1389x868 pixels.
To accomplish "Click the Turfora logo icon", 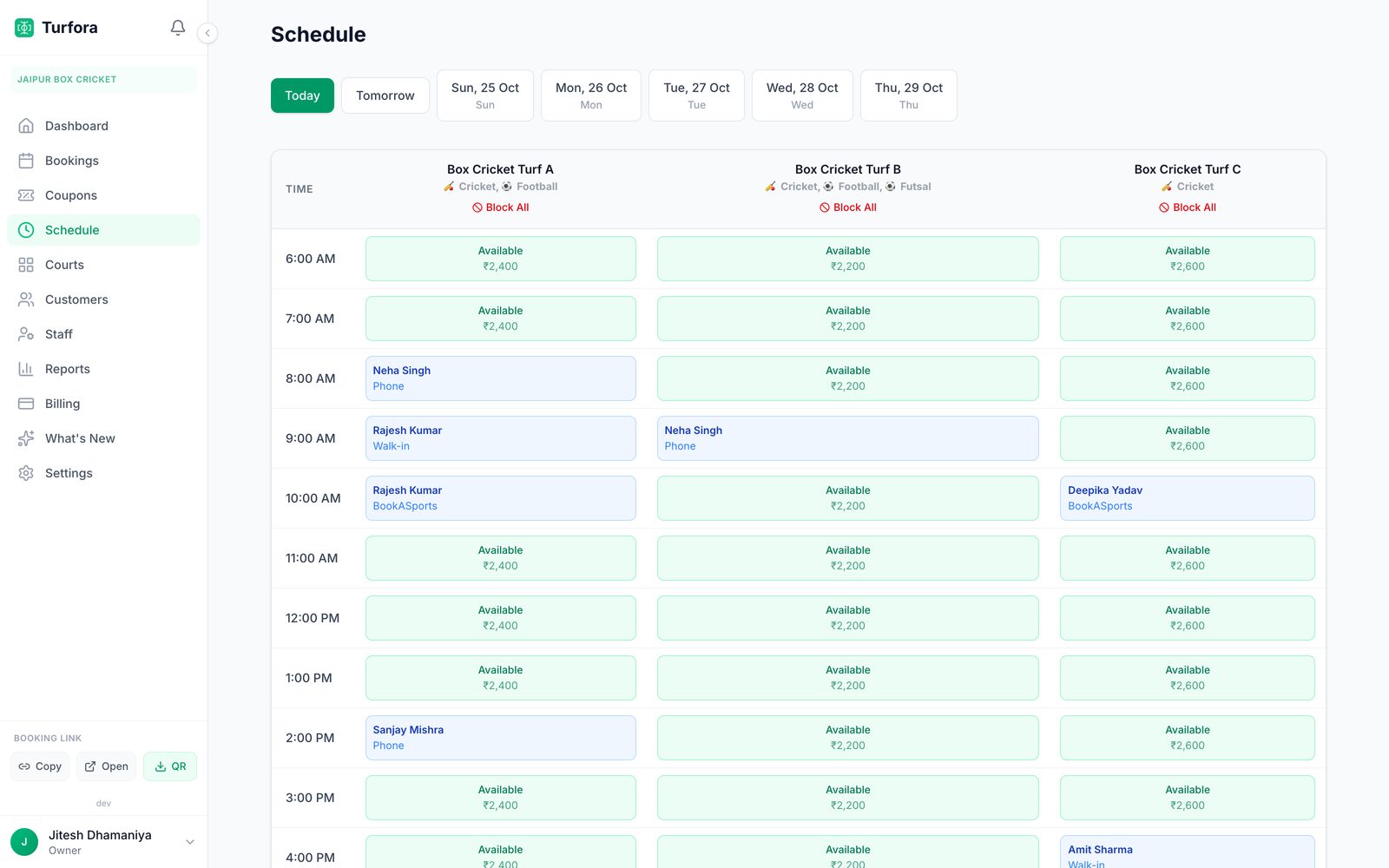I will point(24,28).
